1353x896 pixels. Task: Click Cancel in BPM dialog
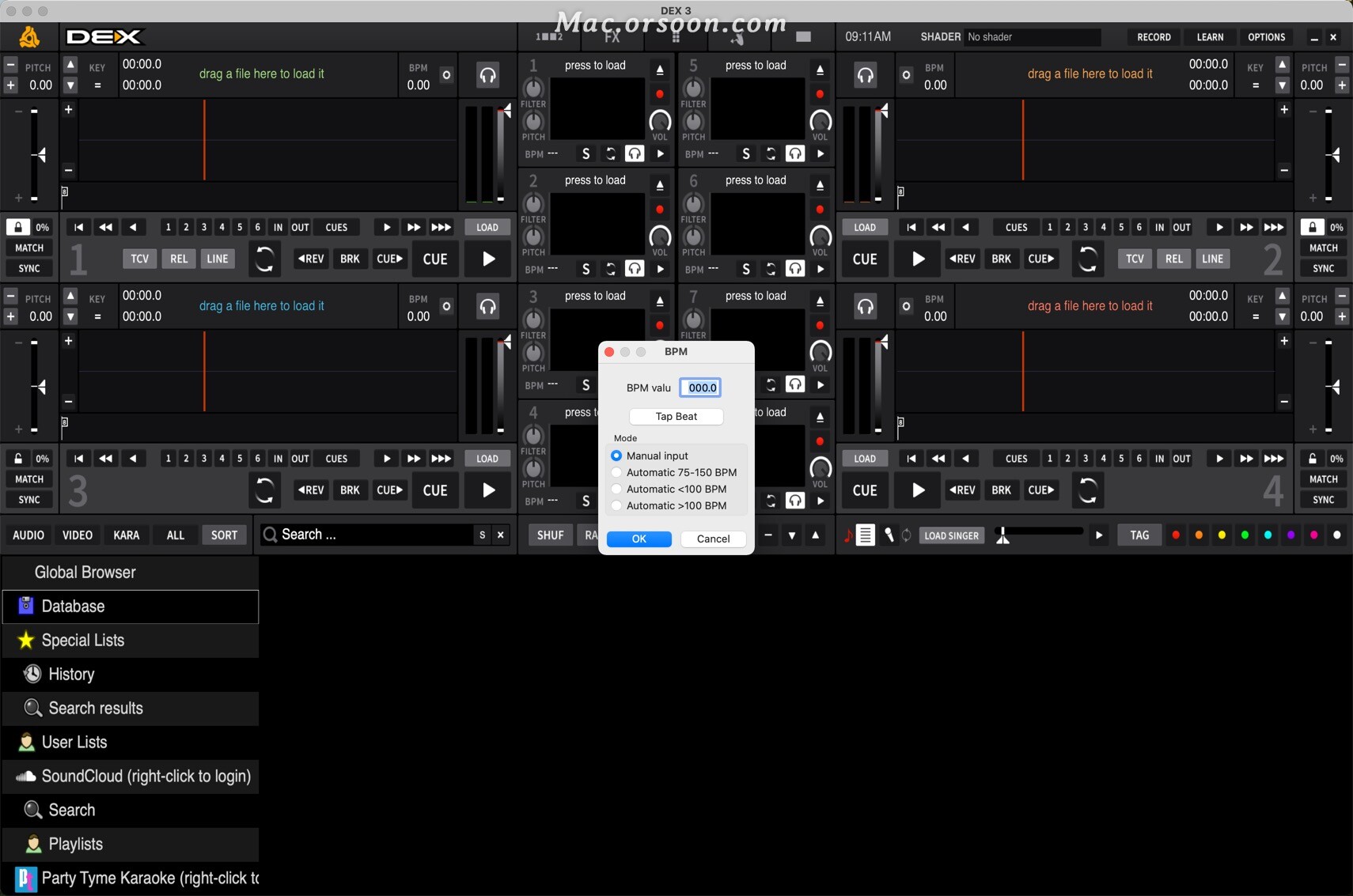714,539
